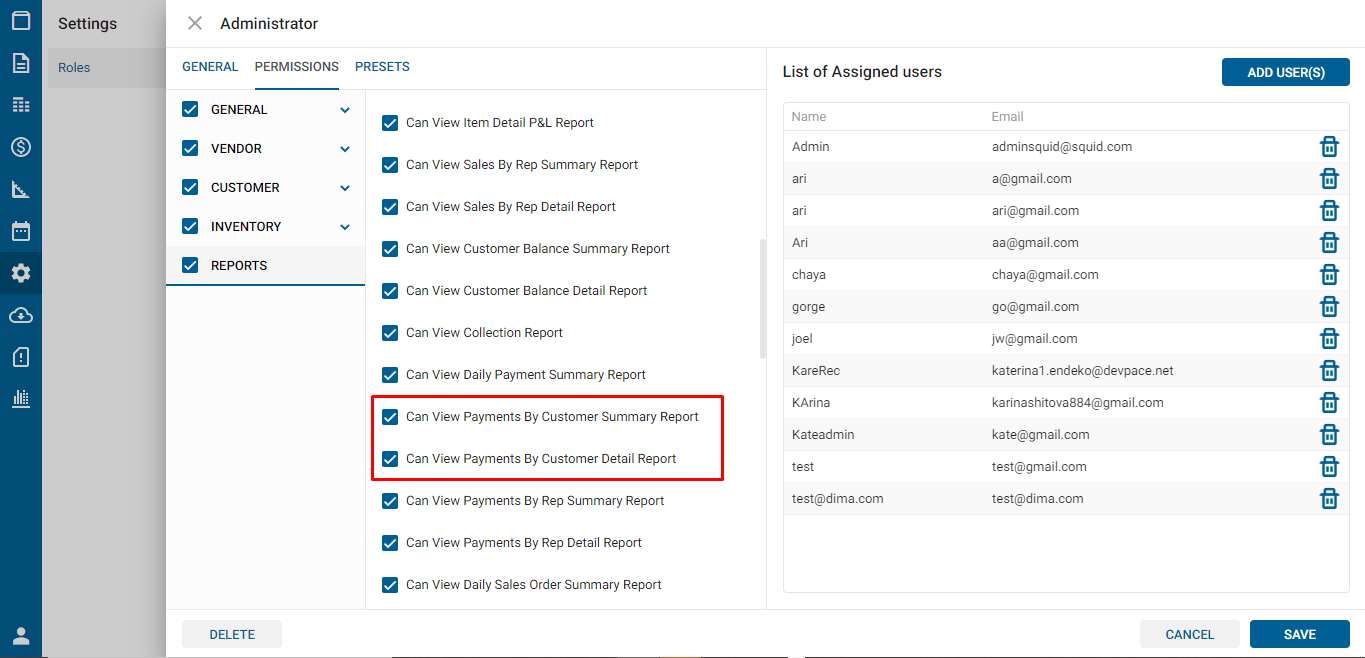The height and width of the screenshot is (658, 1365).
Task: Click the calendar icon in left sidebar
Action: point(21,231)
